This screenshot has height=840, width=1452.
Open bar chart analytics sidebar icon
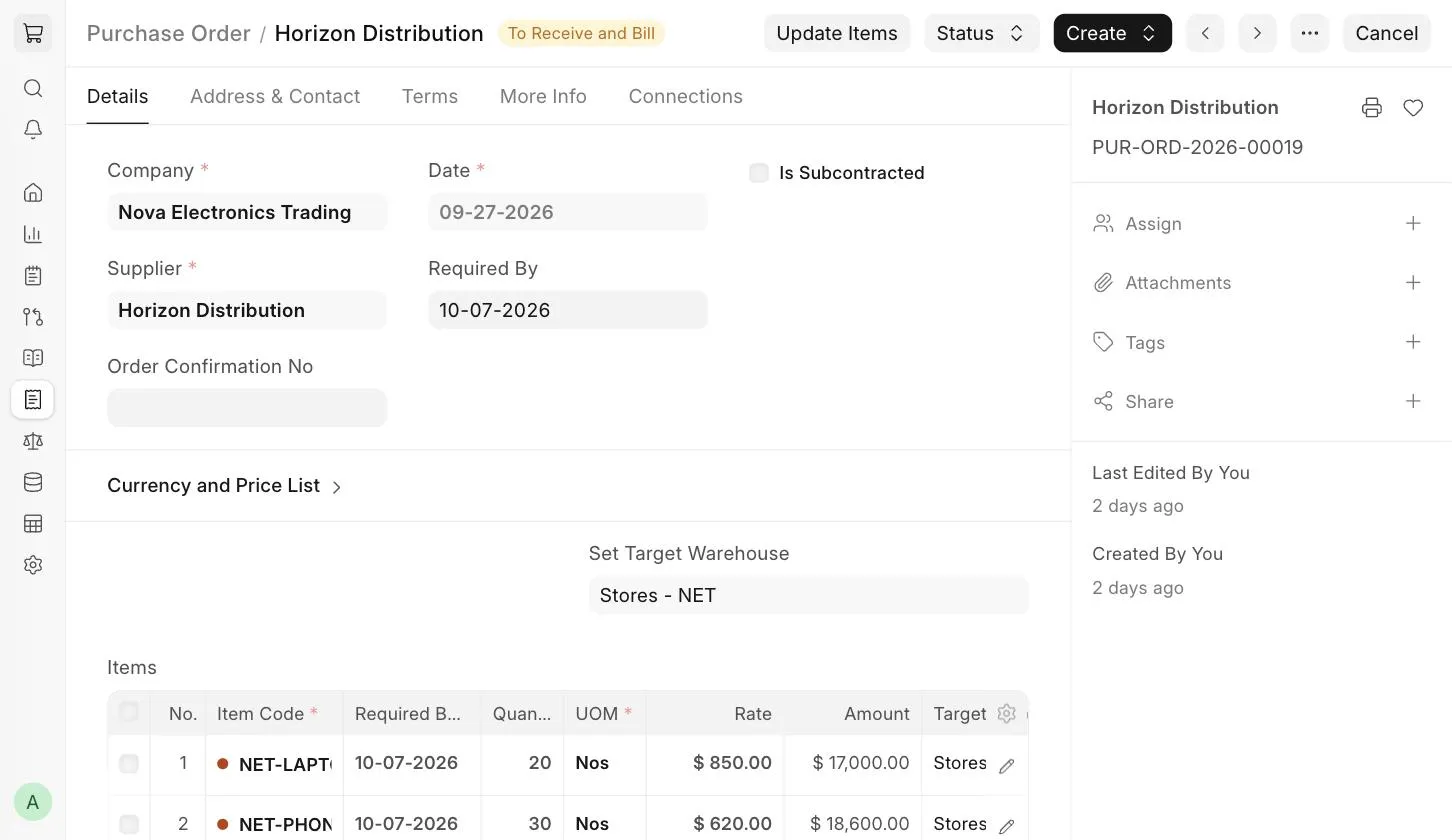[x=33, y=234]
